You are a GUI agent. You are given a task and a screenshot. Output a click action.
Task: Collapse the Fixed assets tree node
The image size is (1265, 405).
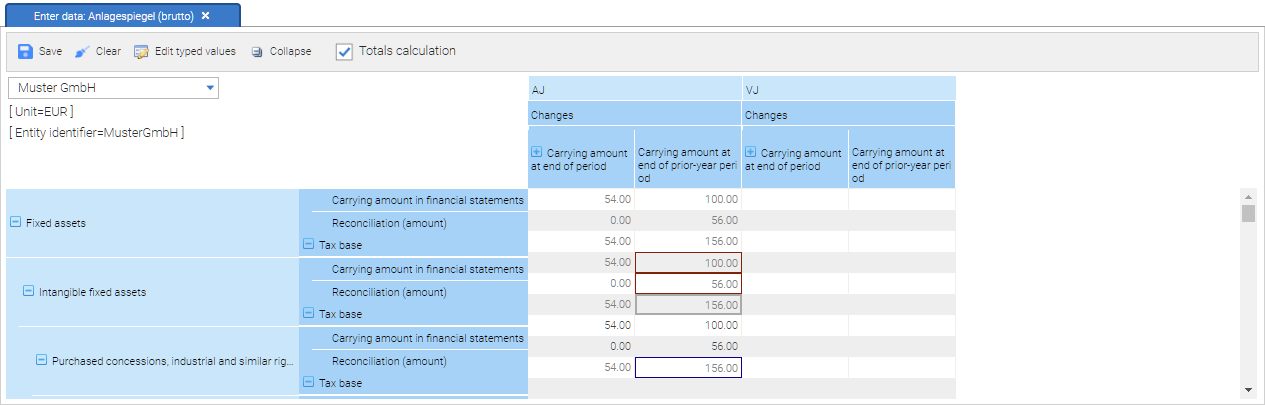pos(15,223)
